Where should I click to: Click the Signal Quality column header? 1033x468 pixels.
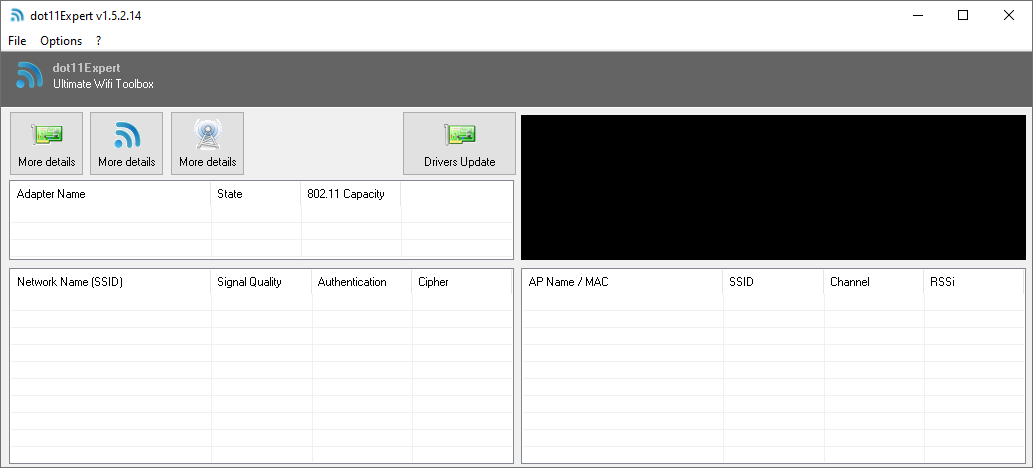[262, 282]
